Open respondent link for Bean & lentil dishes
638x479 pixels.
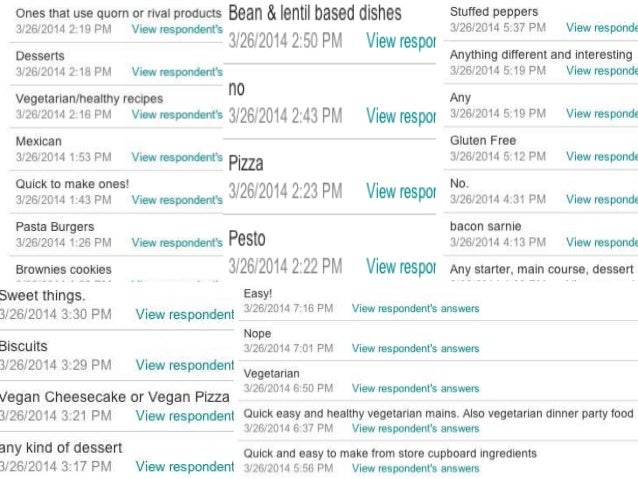(x=401, y=41)
